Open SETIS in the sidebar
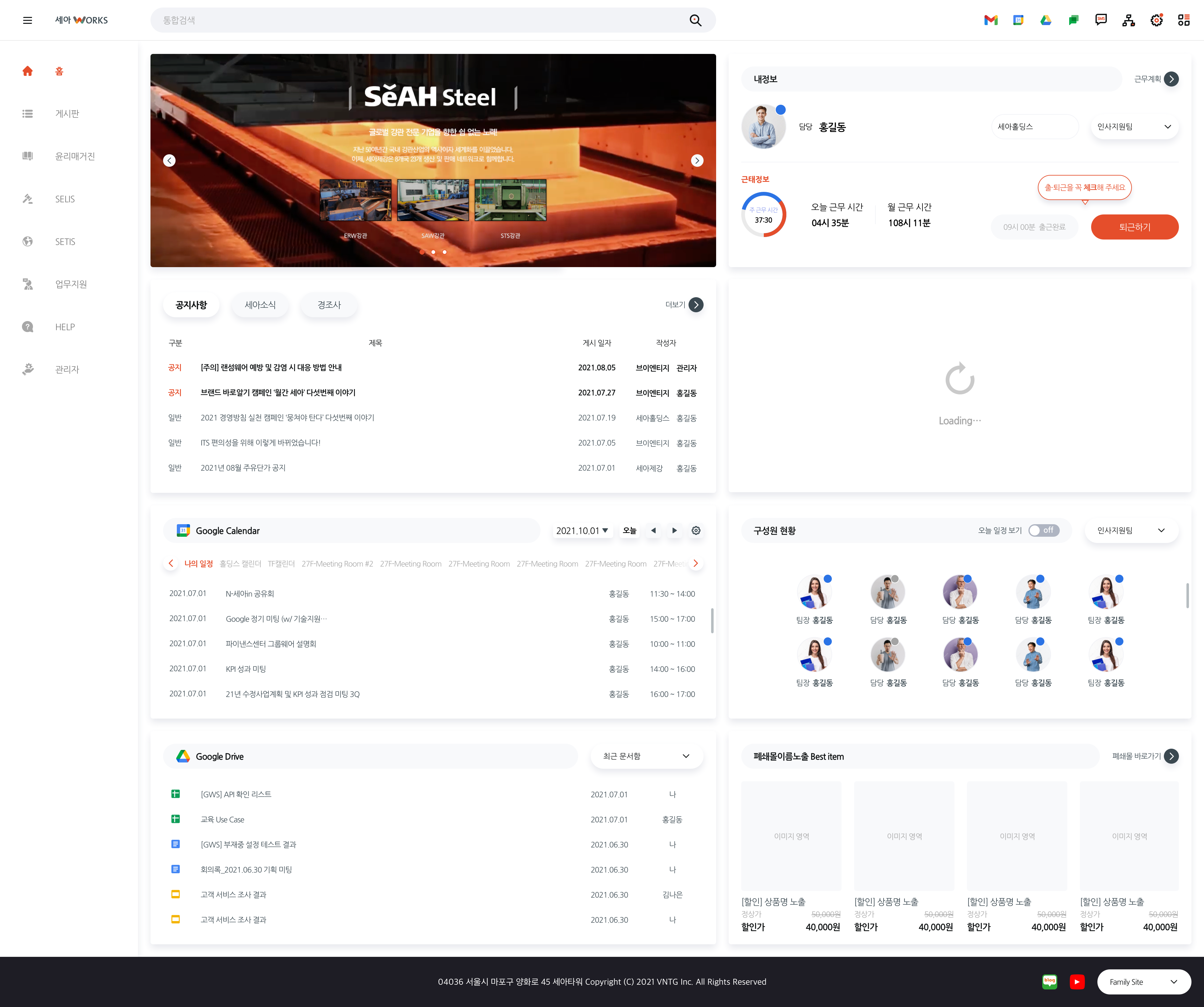Screen dimensions: 1204x1007 (65, 241)
